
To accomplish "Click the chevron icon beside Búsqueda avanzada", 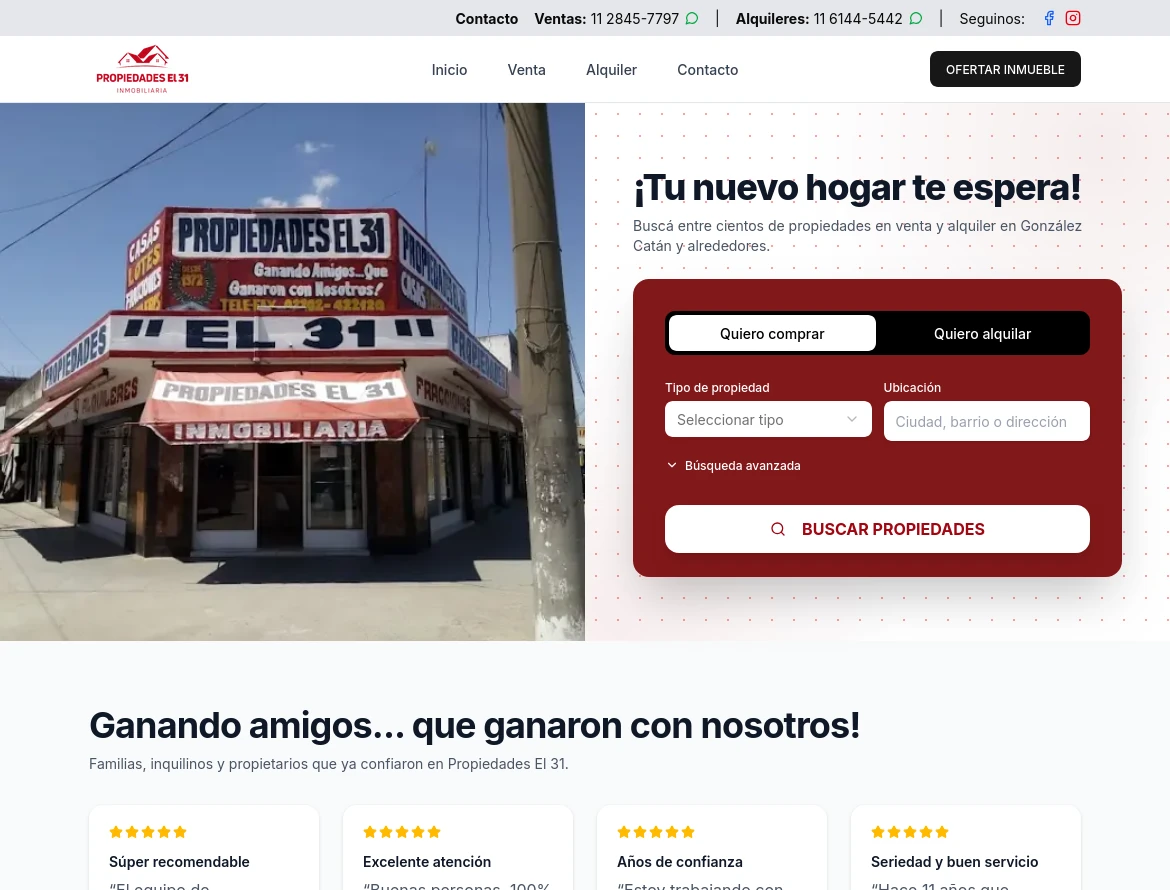I will (672, 466).
